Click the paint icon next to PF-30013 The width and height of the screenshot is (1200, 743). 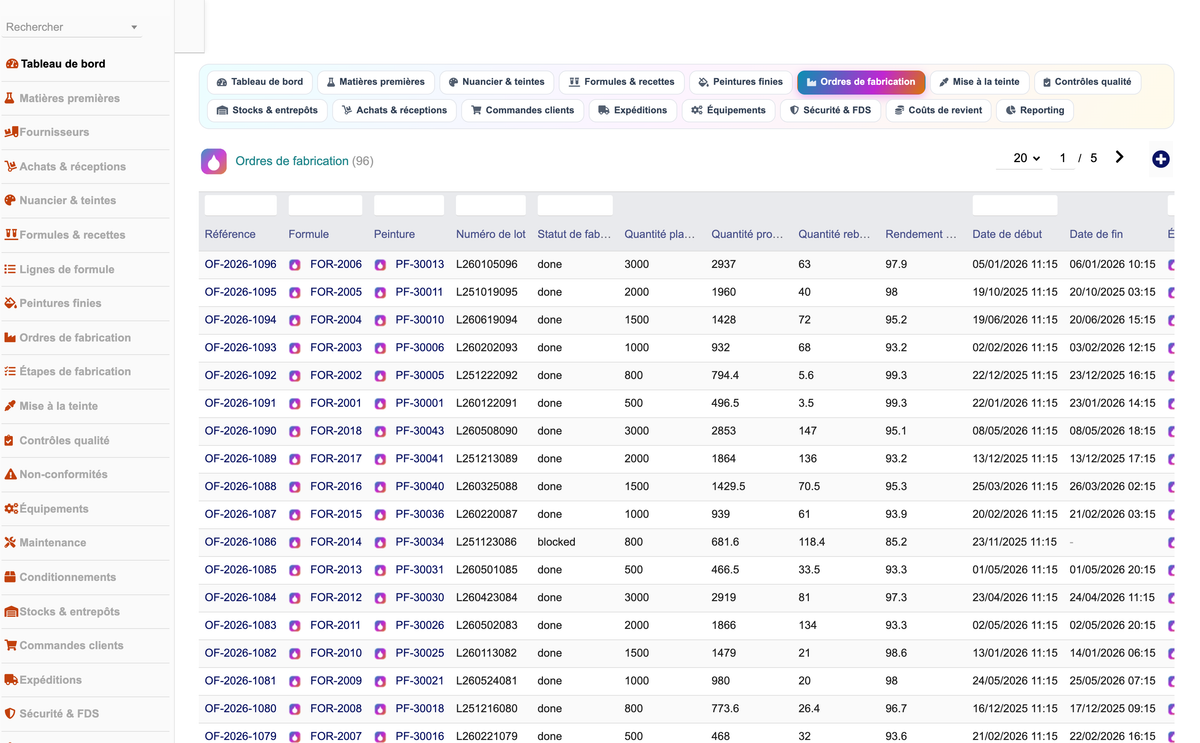click(x=380, y=265)
